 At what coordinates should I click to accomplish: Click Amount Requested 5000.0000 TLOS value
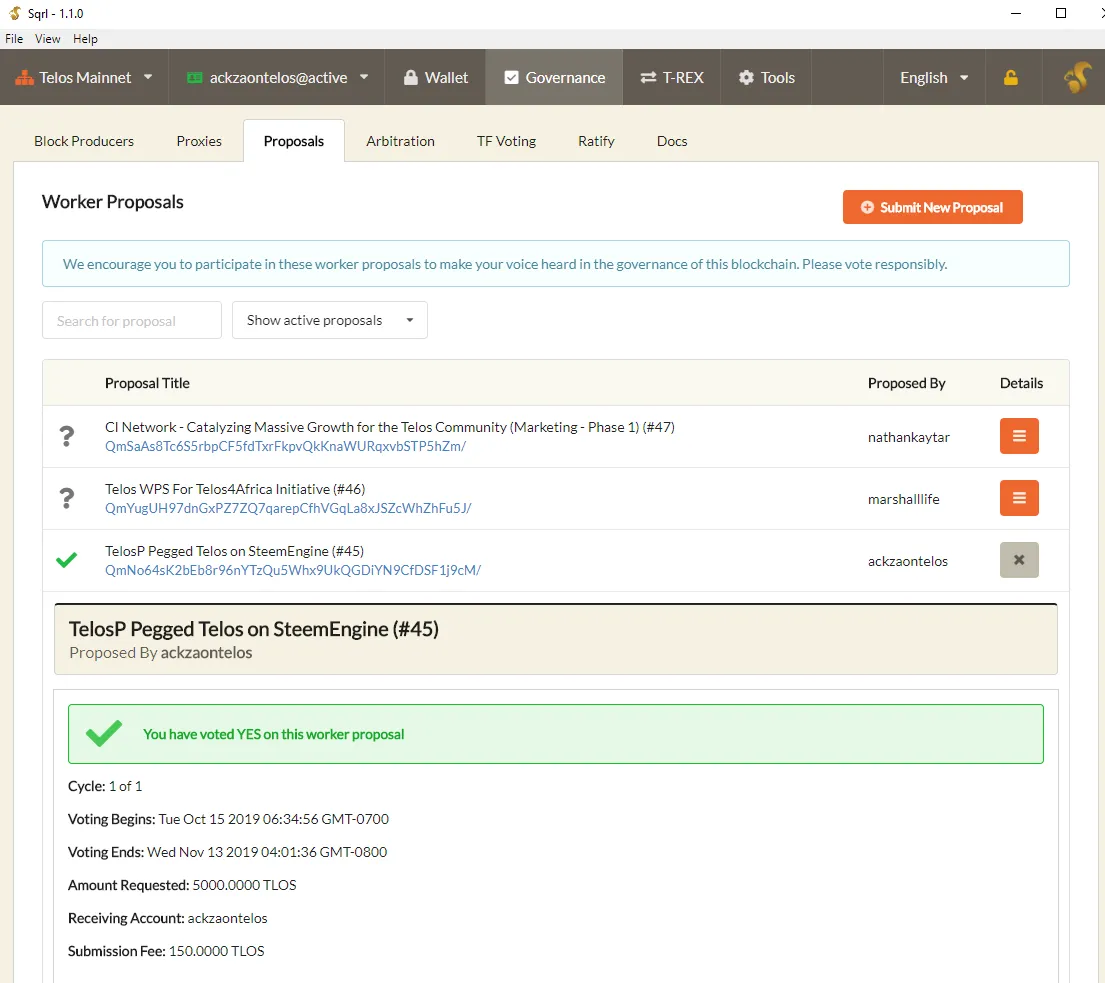(x=244, y=885)
